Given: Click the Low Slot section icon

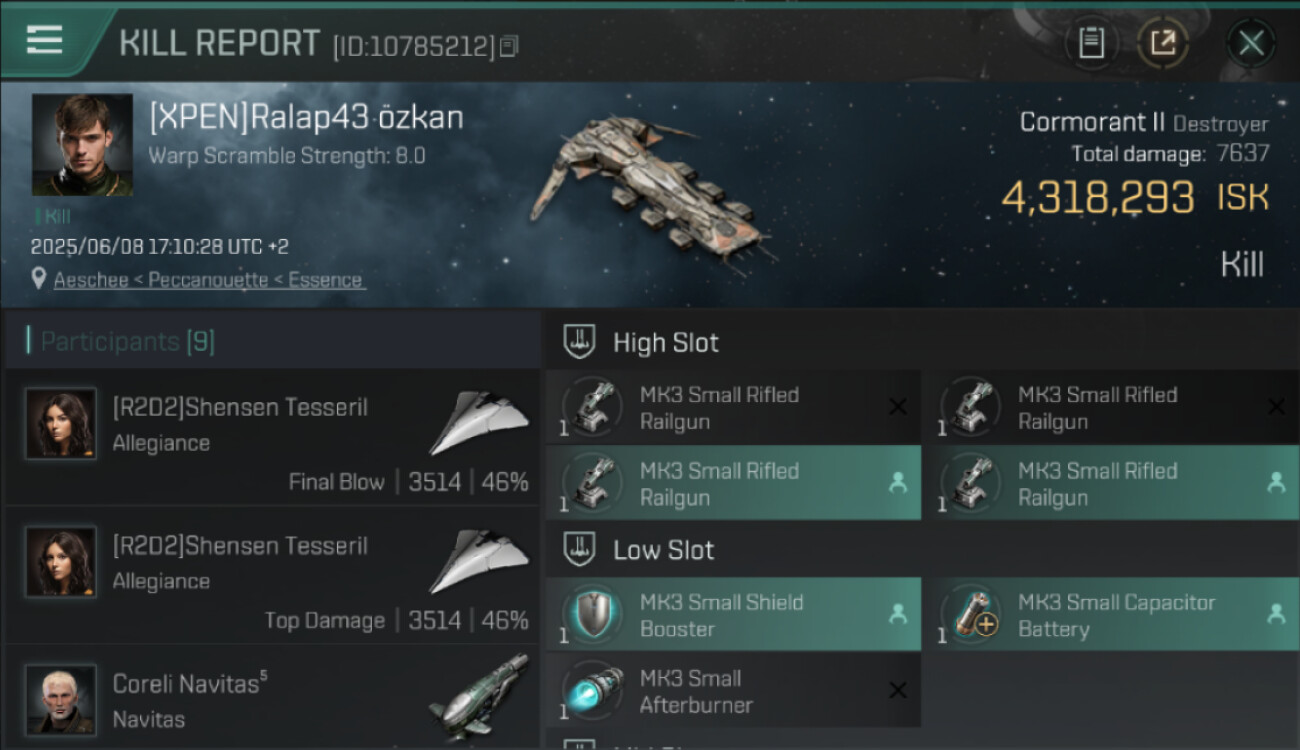Looking at the screenshot, I should point(580,549).
